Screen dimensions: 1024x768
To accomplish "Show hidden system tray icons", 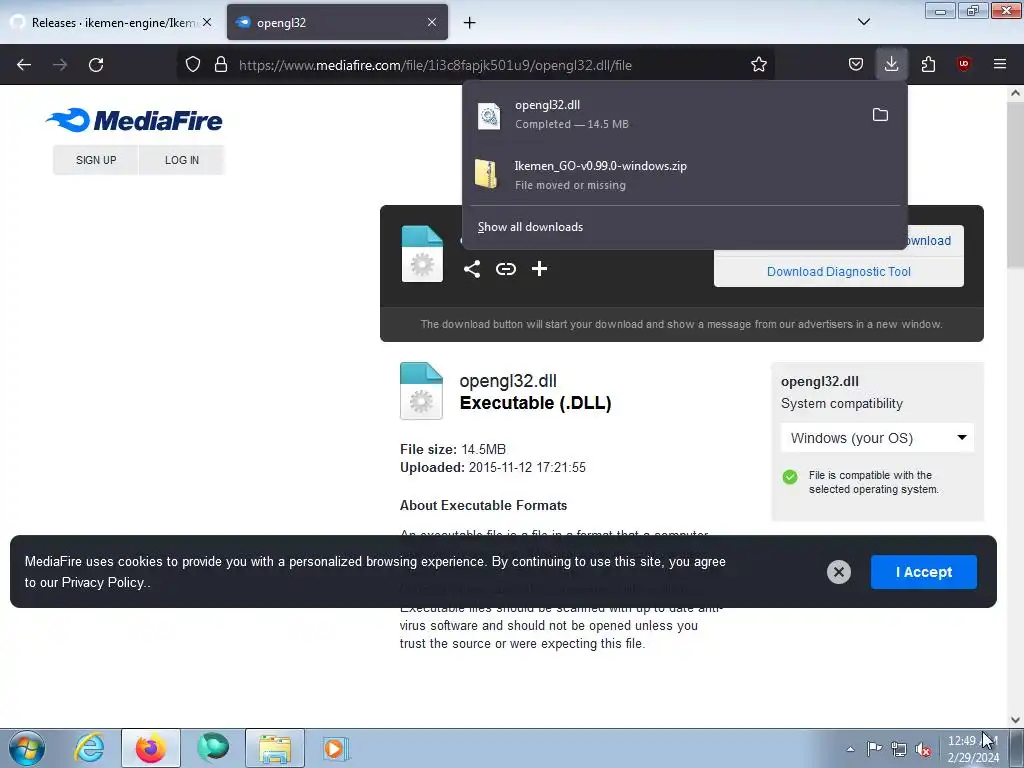I will pos(850,749).
